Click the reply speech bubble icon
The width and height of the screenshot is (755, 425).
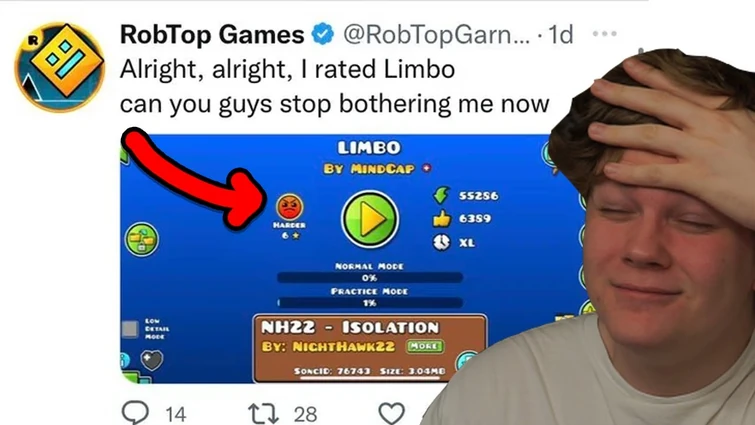pos(135,413)
